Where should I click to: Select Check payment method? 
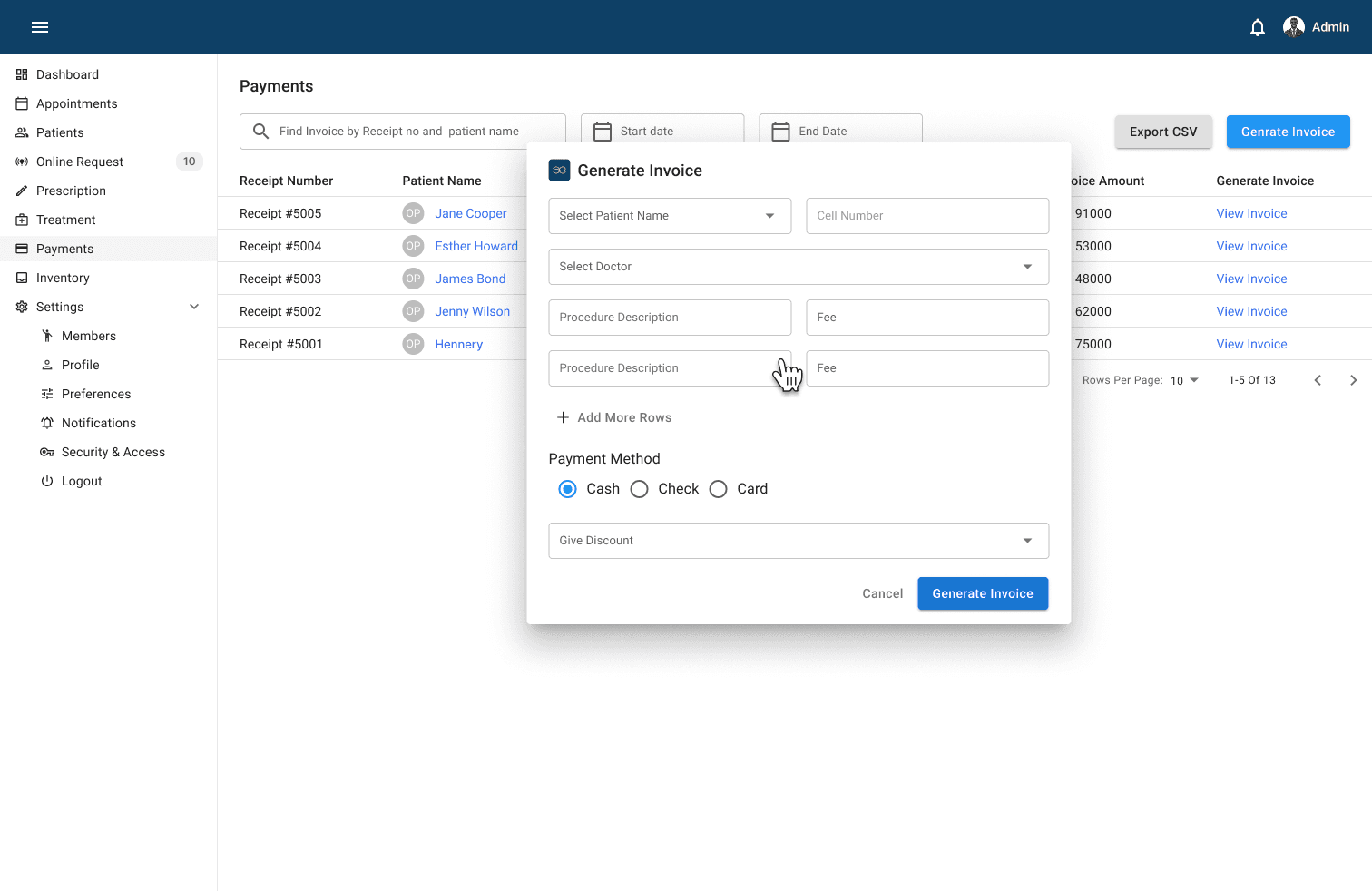coord(640,489)
